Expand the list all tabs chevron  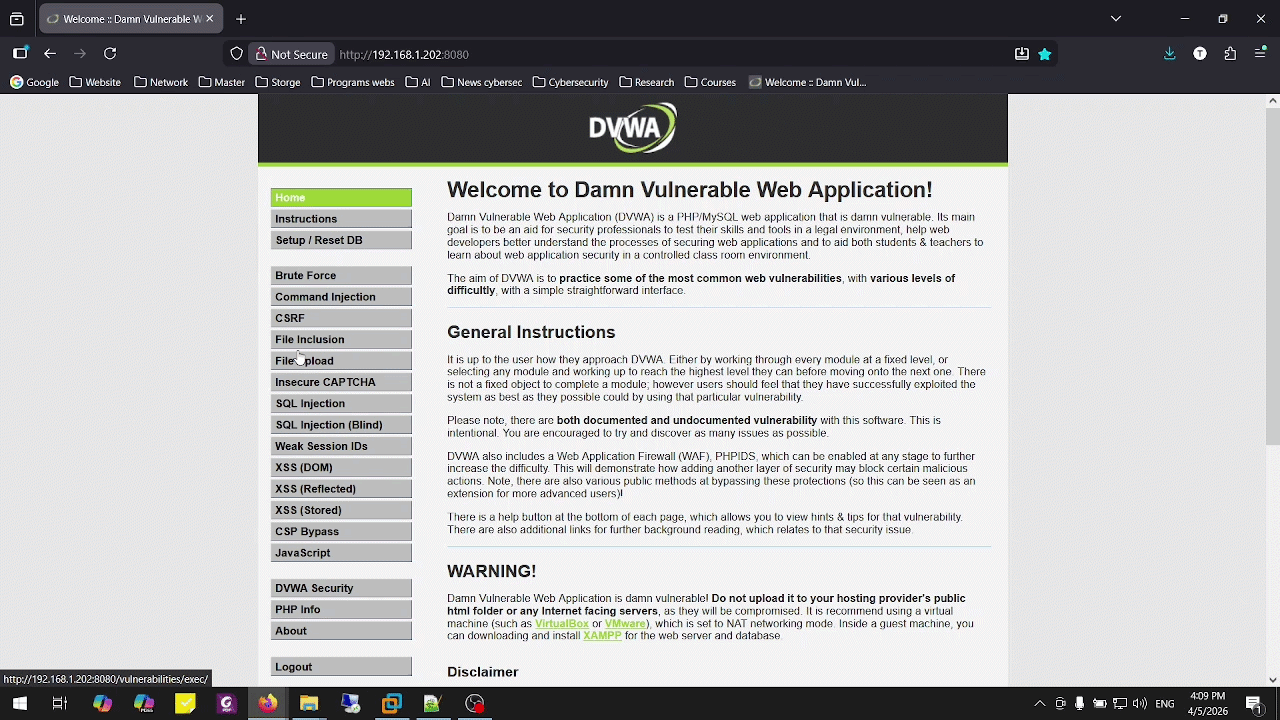coord(1116,19)
